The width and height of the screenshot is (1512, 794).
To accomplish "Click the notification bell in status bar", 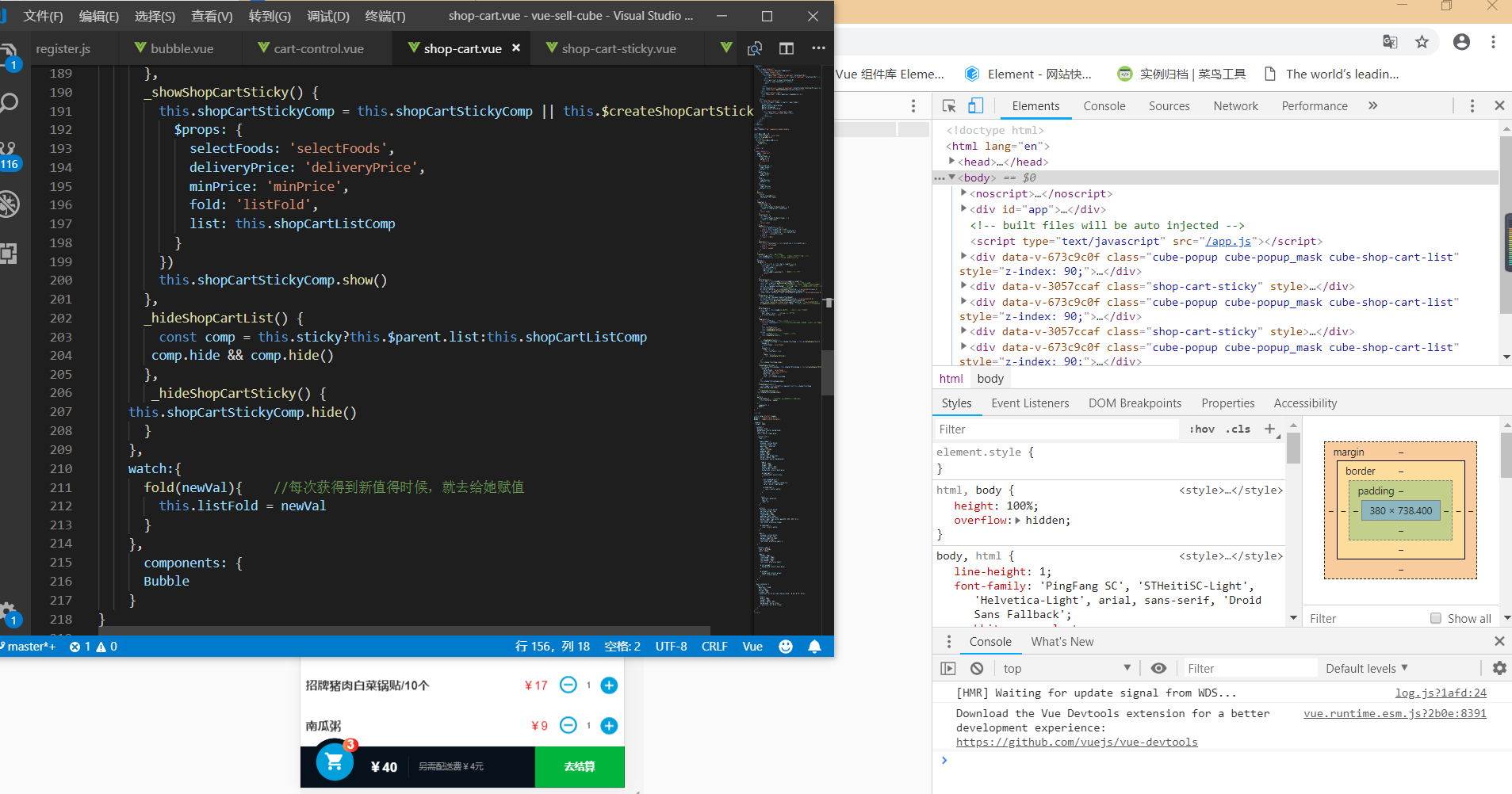I will (814, 647).
